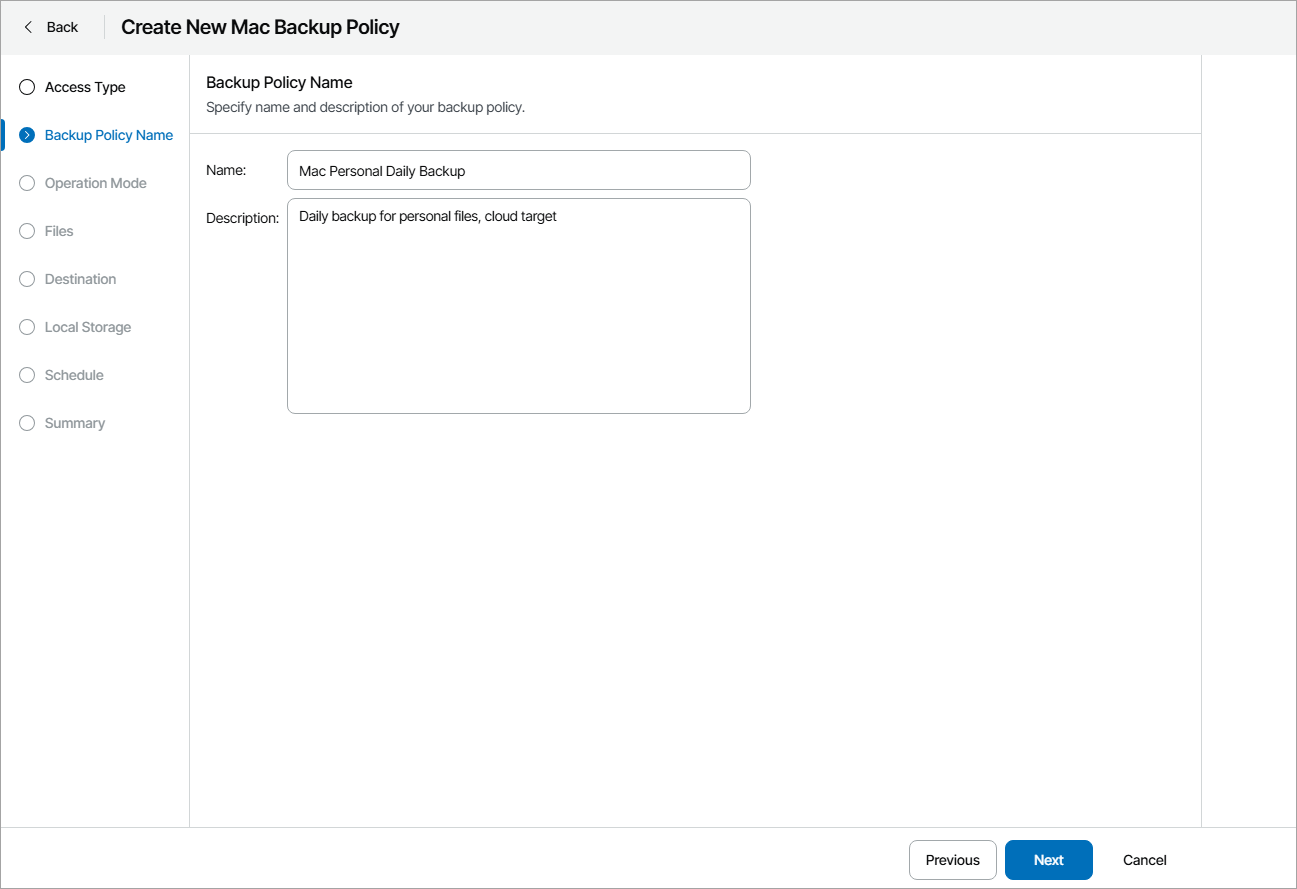Click the Back chevron icon
The width and height of the screenshot is (1297, 889).
(x=28, y=27)
